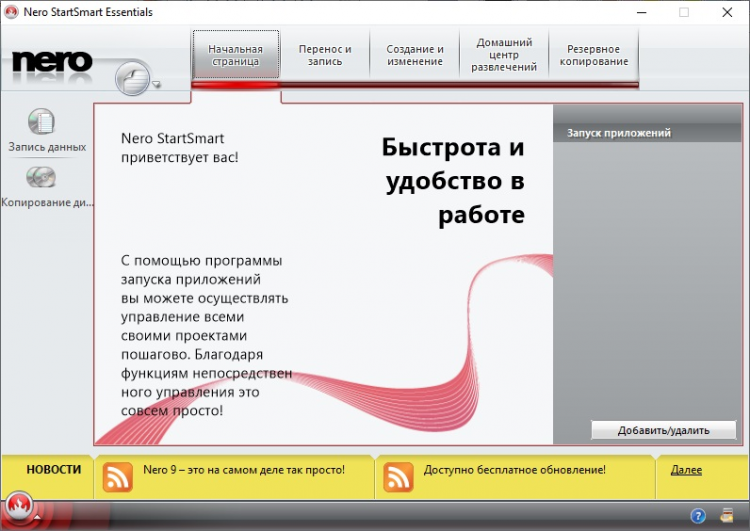The width and height of the screenshot is (750, 531).
Task: Click the Копирование ди... label text
Action: (47, 202)
